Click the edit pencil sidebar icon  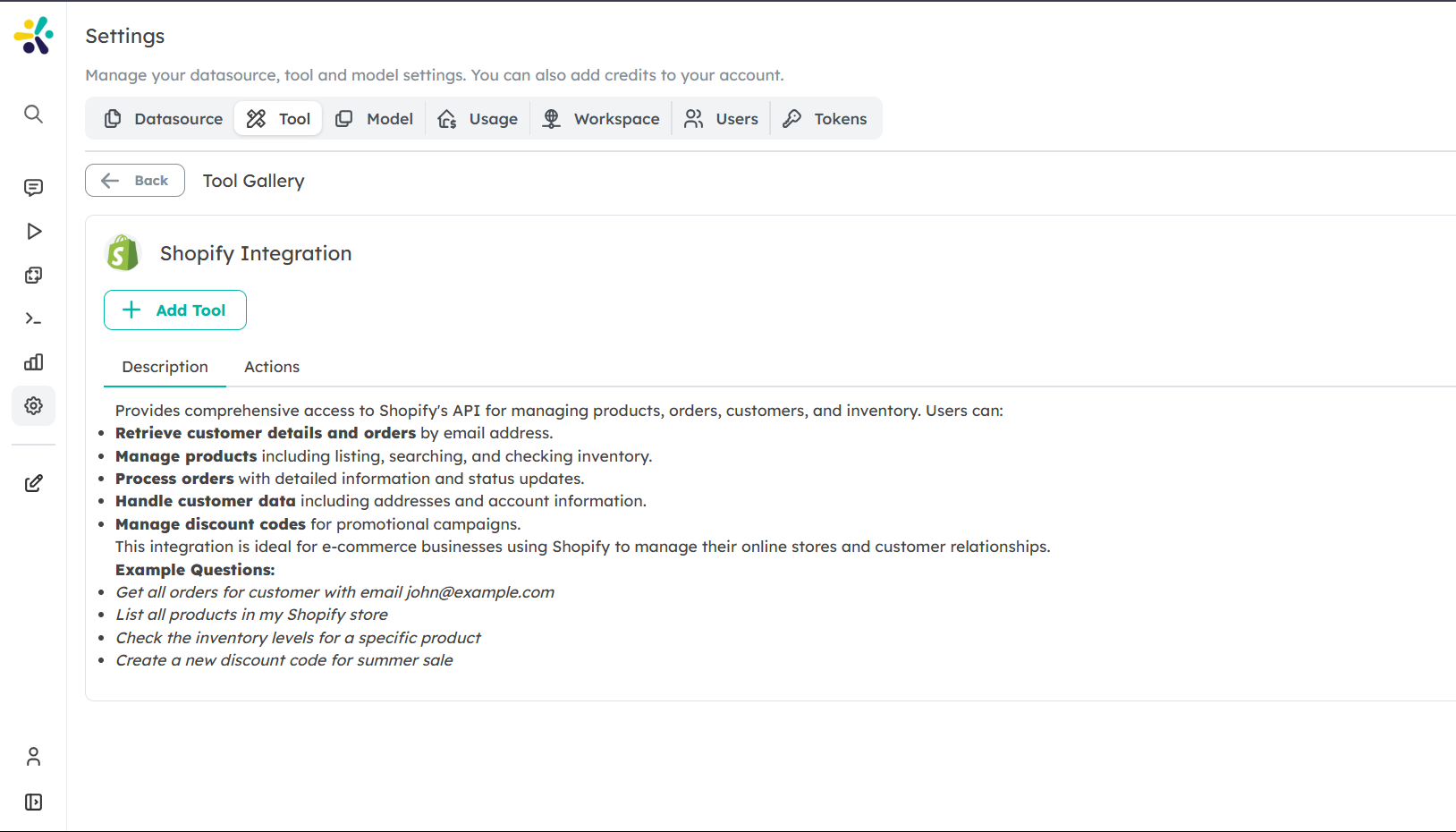(x=33, y=484)
